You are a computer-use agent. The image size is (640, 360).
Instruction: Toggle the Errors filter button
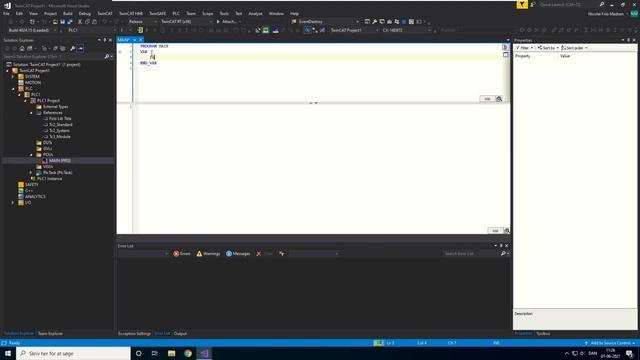pos(182,253)
